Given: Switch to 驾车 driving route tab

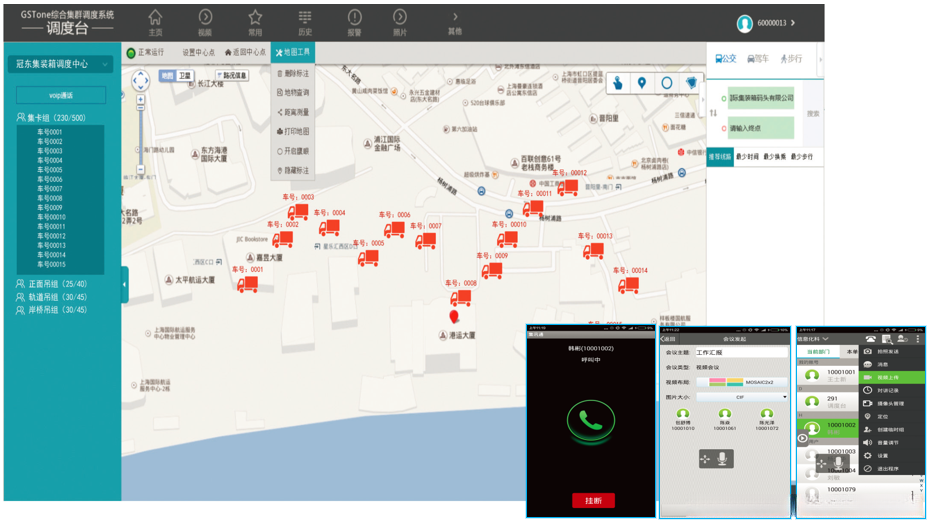Looking at the screenshot, I should pyautogui.click(x=758, y=59).
